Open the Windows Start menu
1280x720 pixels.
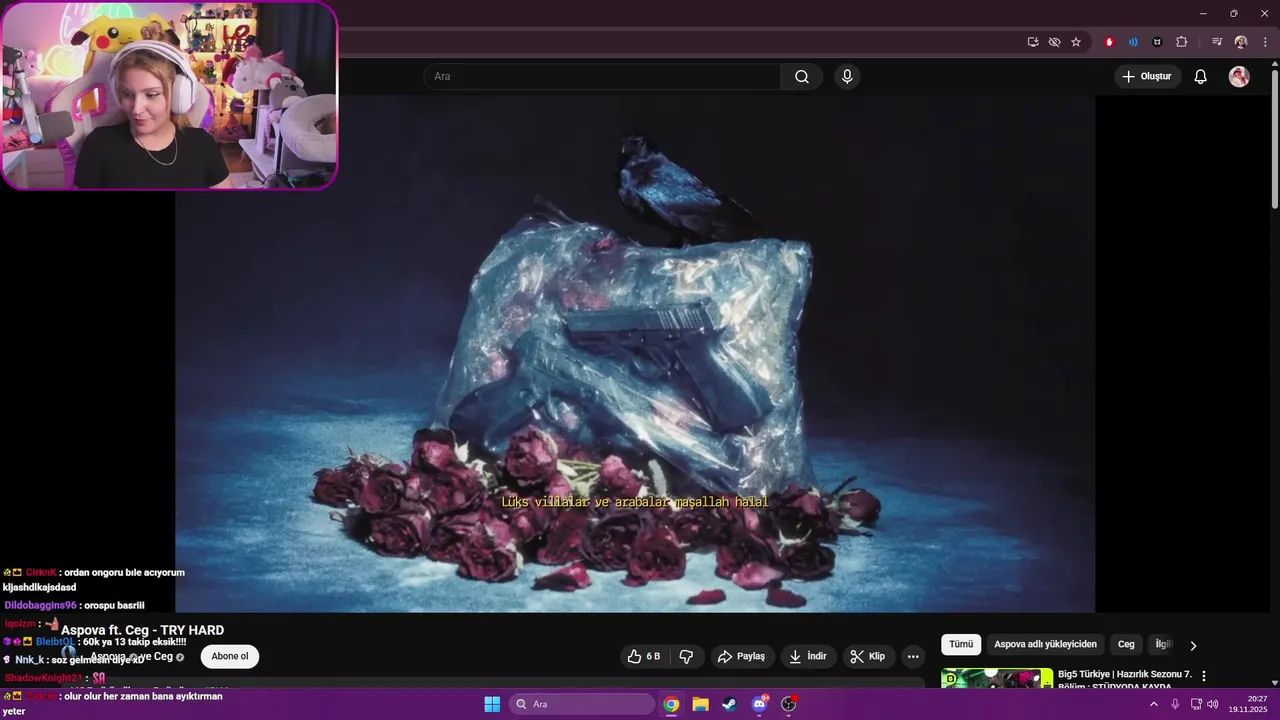tap(492, 704)
